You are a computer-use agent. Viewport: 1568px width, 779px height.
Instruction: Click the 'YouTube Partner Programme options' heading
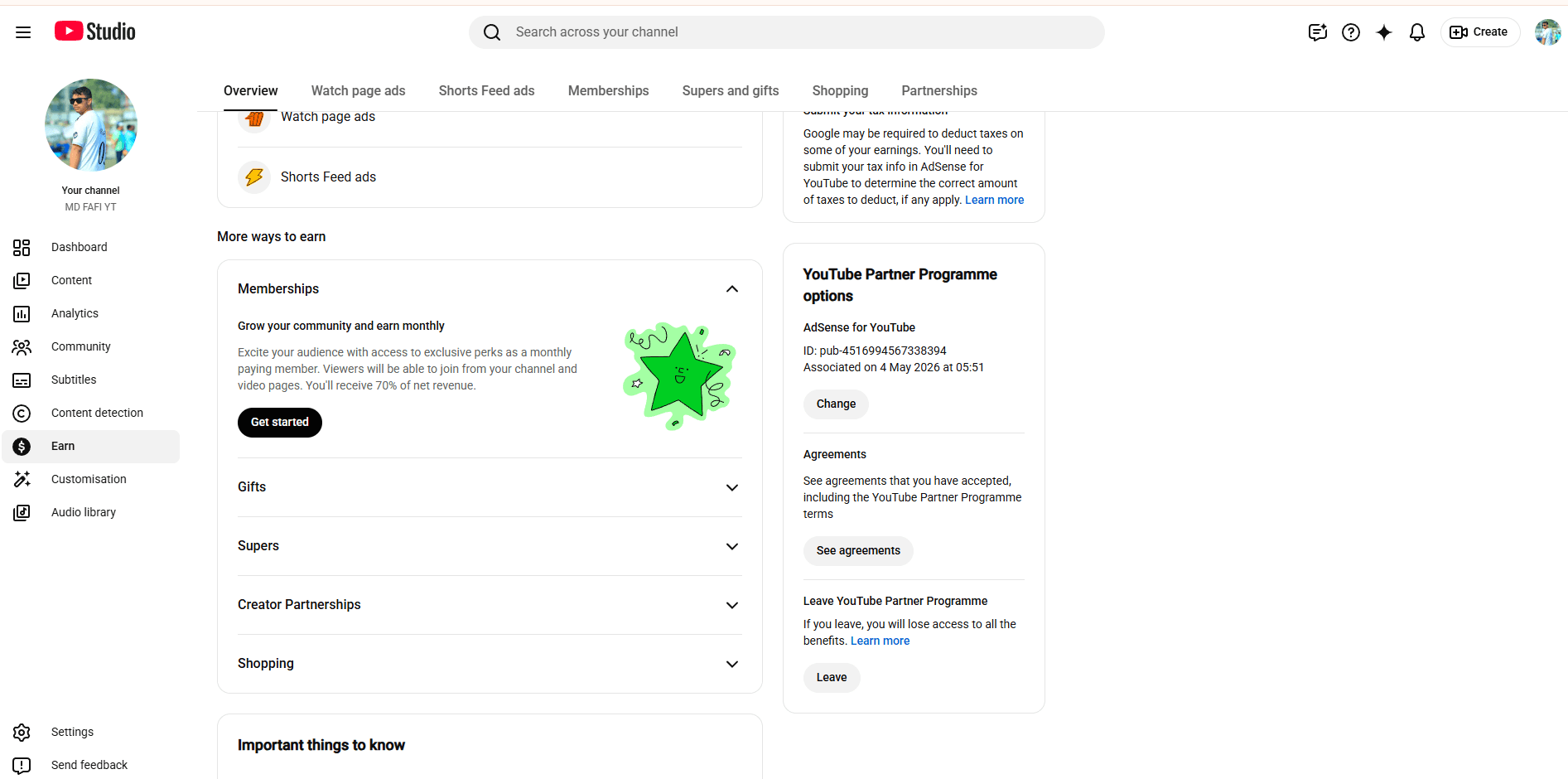coord(900,285)
